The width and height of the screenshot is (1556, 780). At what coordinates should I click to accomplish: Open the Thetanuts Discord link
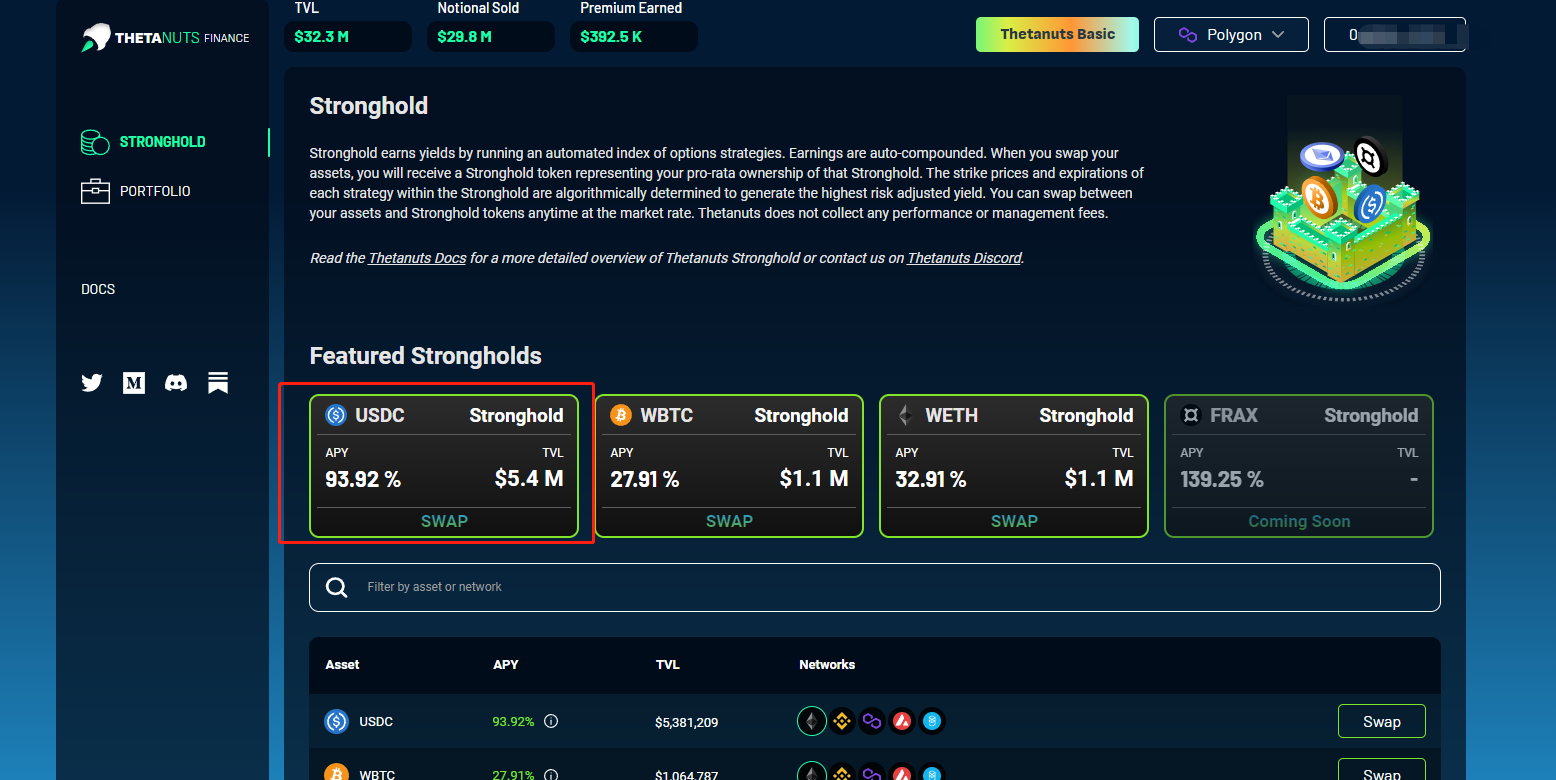(964, 258)
